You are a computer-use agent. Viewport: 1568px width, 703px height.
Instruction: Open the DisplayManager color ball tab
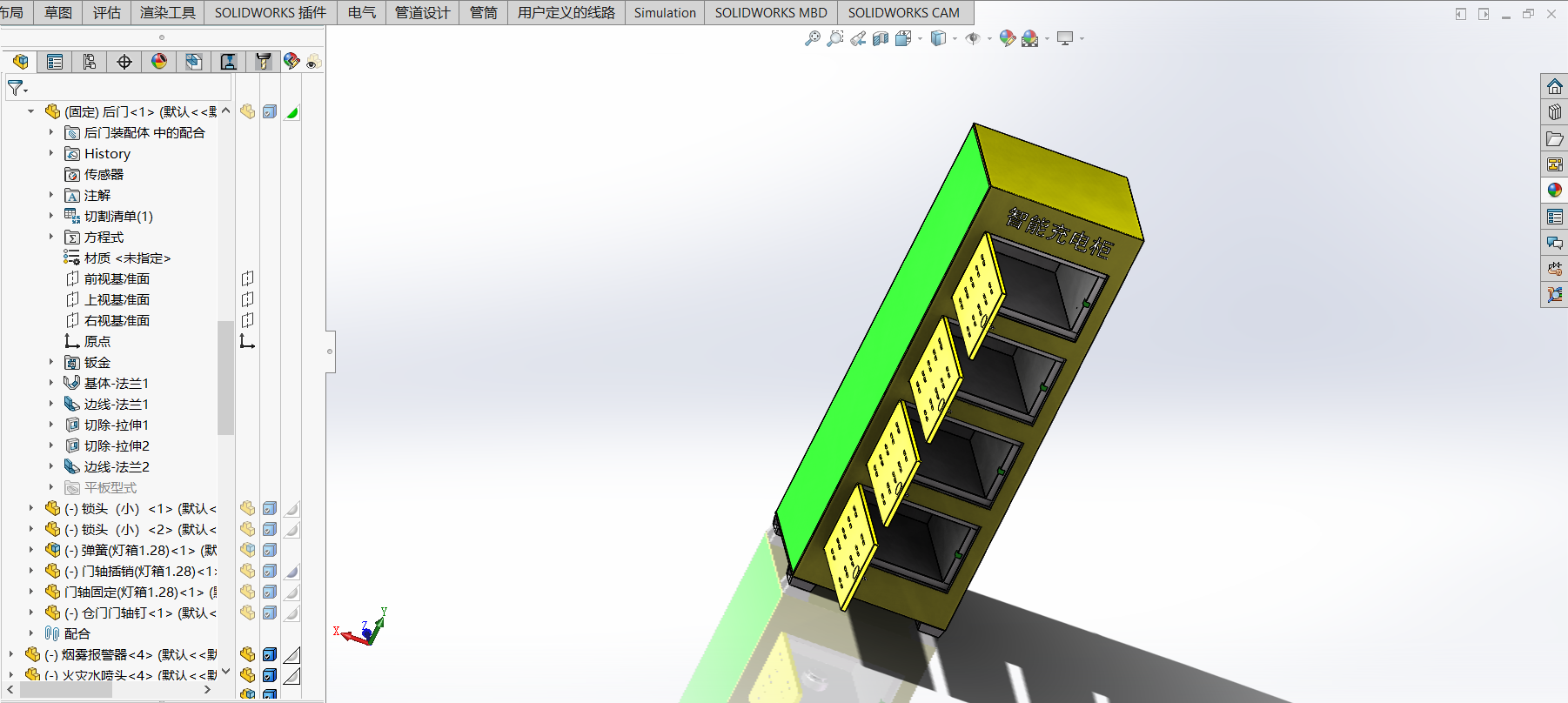(159, 62)
